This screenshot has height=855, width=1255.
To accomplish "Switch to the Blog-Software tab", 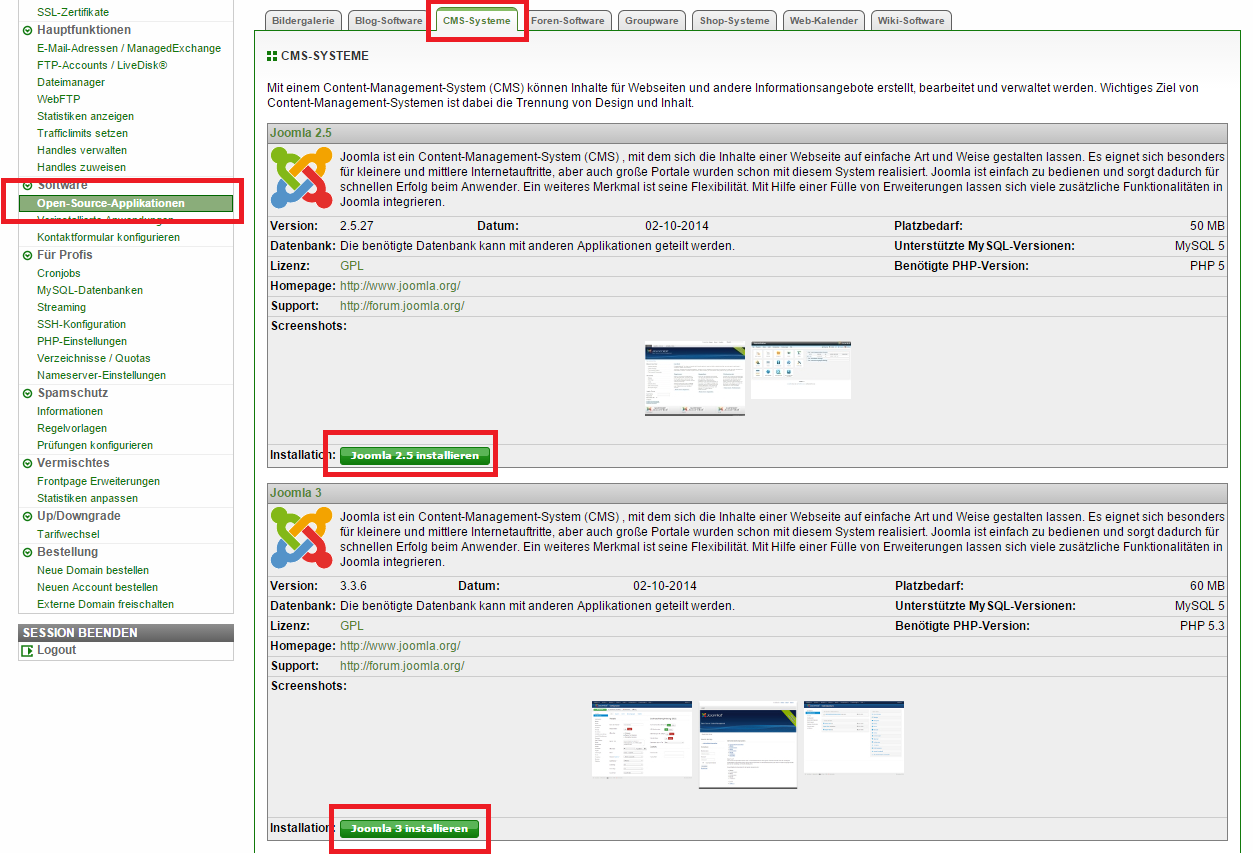I will pyautogui.click(x=389, y=20).
